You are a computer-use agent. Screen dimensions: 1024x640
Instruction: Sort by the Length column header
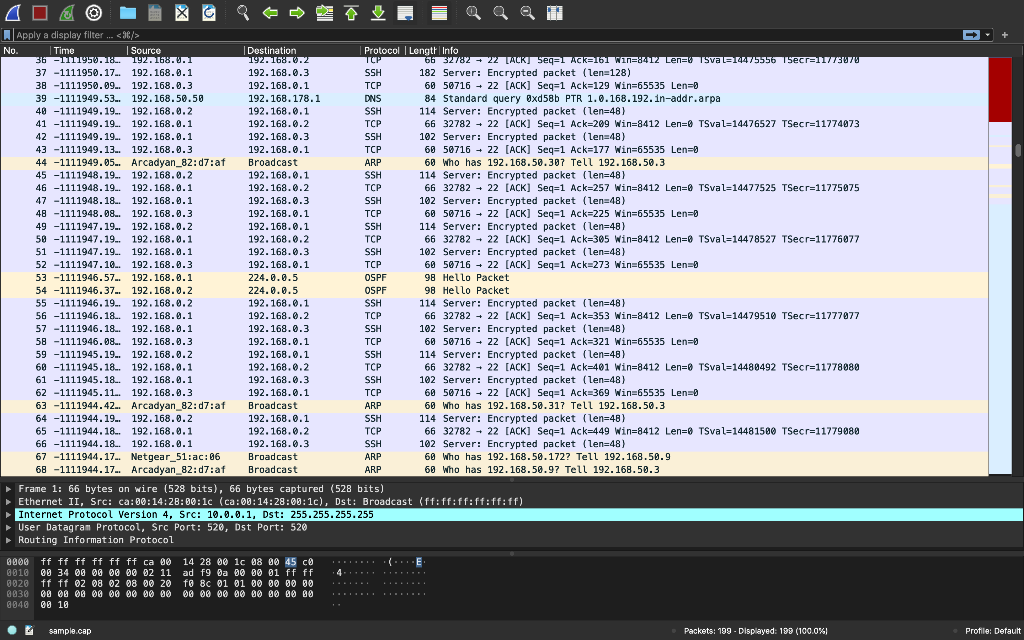tap(422, 50)
